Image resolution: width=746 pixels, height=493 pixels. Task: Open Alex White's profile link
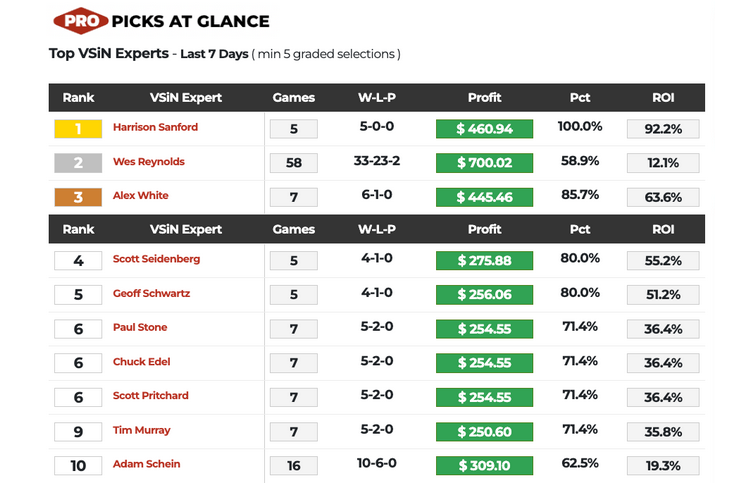141,196
